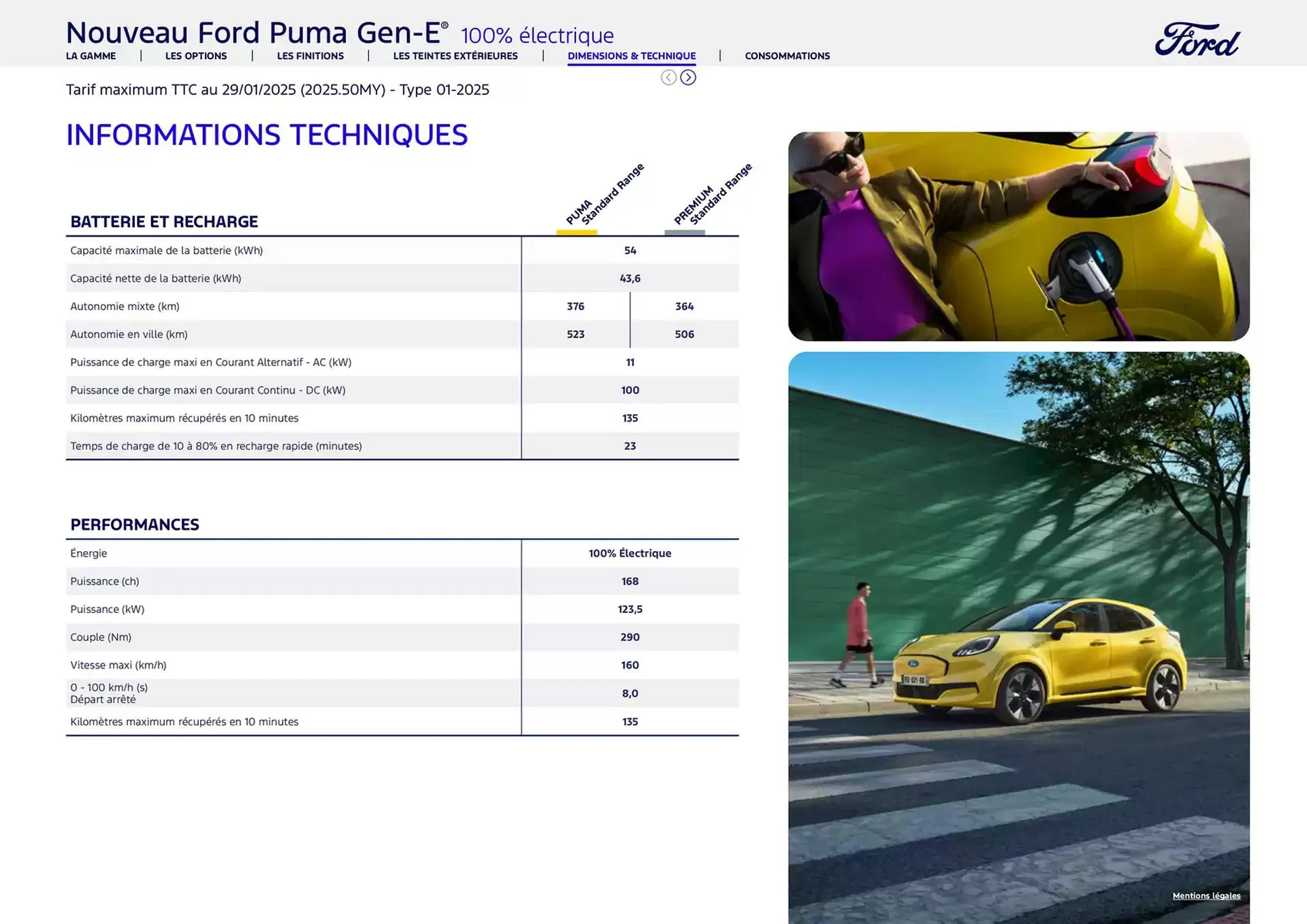
Task: Click the next page arrow icon
Action: (x=688, y=78)
